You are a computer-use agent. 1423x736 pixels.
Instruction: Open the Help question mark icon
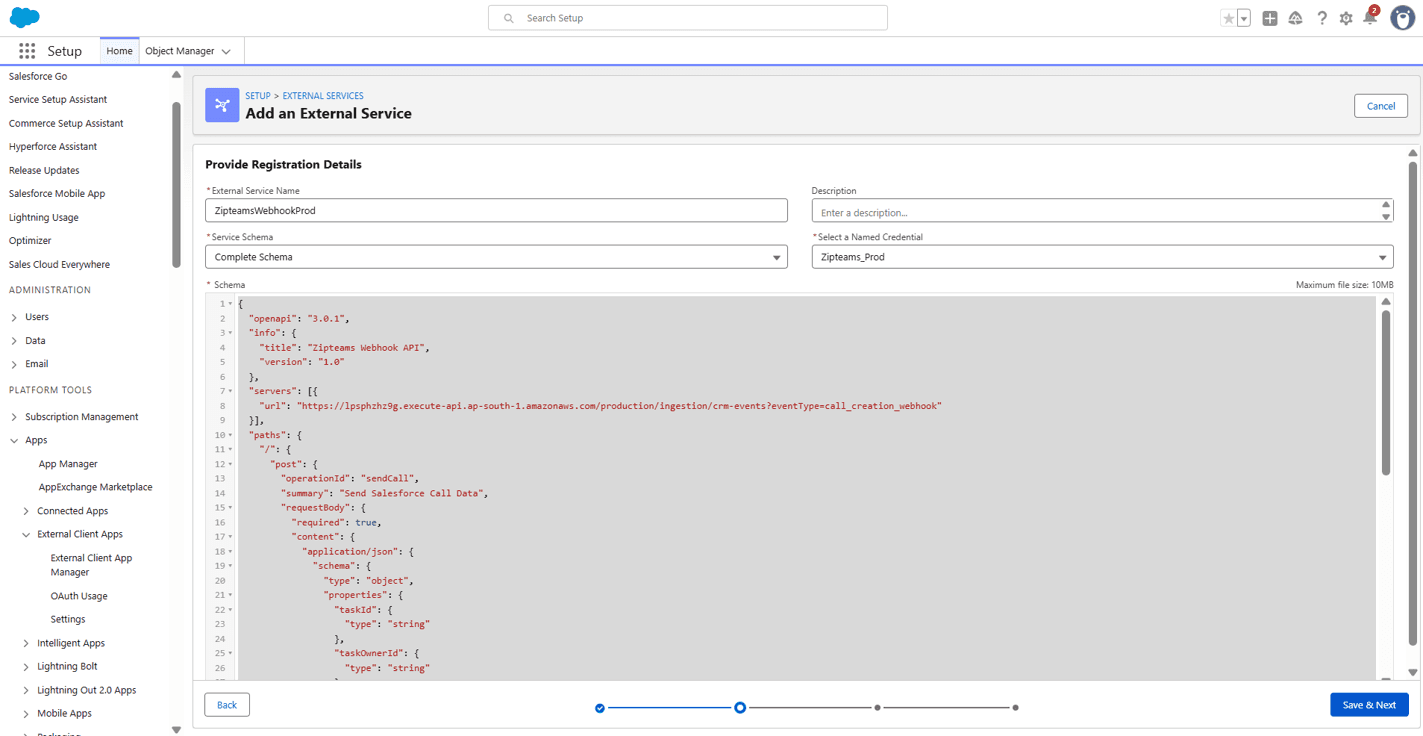point(1322,18)
